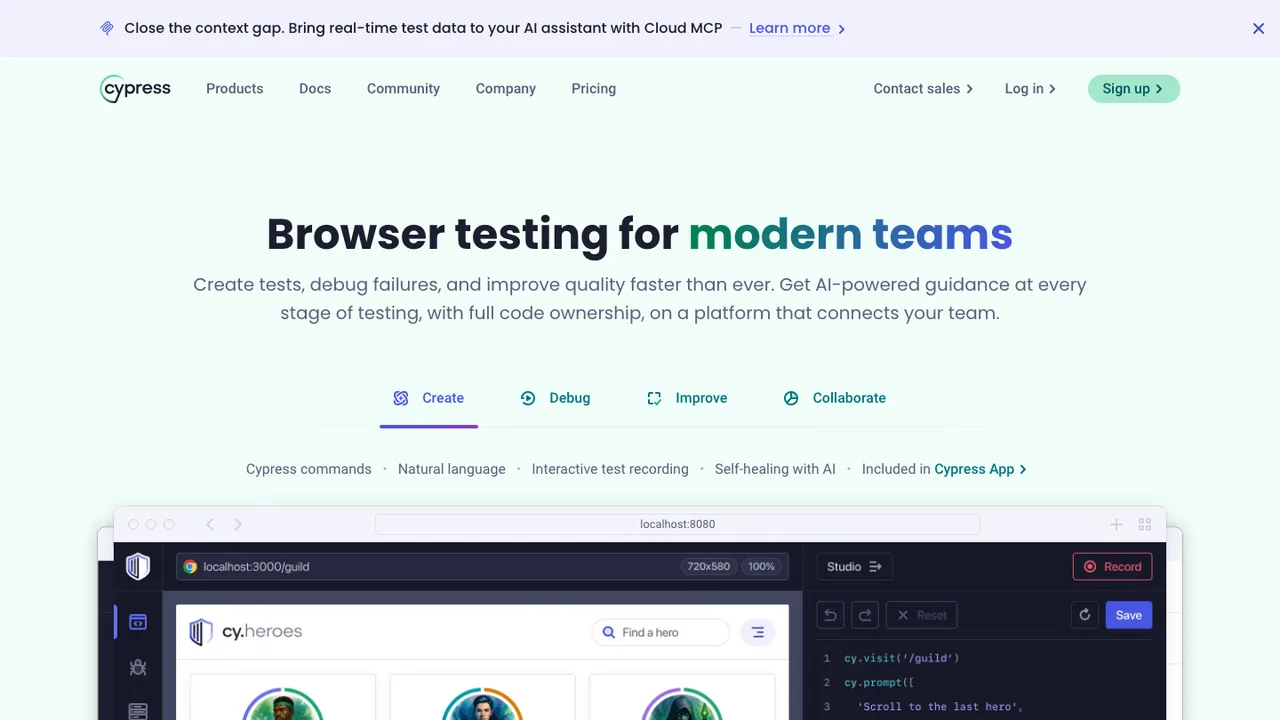1280x720 pixels.
Task: Open the Studio panel toggle
Action: pos(854,566)
